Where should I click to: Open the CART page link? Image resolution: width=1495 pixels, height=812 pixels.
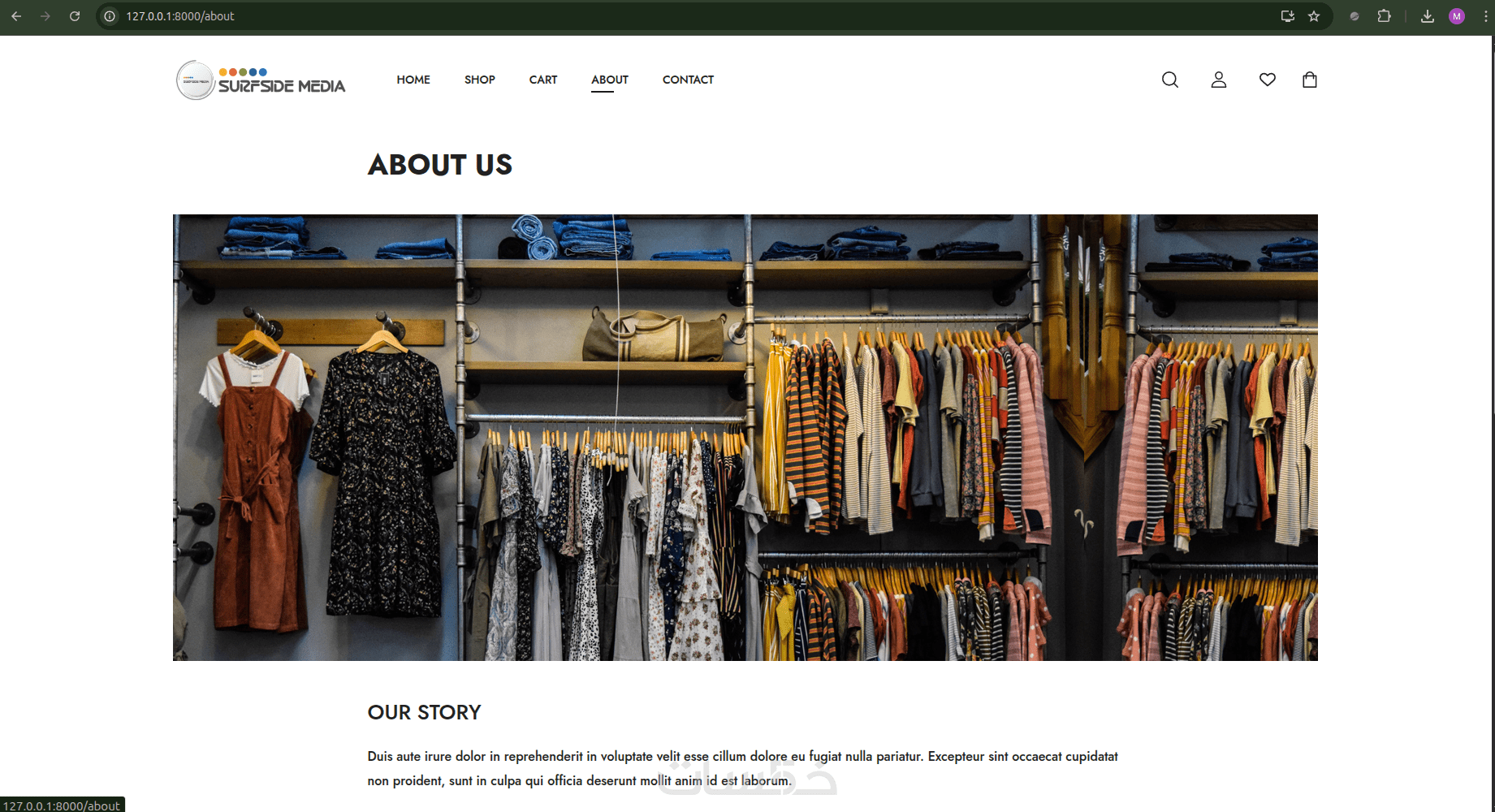pyautogui.click(x=543, y=80)
